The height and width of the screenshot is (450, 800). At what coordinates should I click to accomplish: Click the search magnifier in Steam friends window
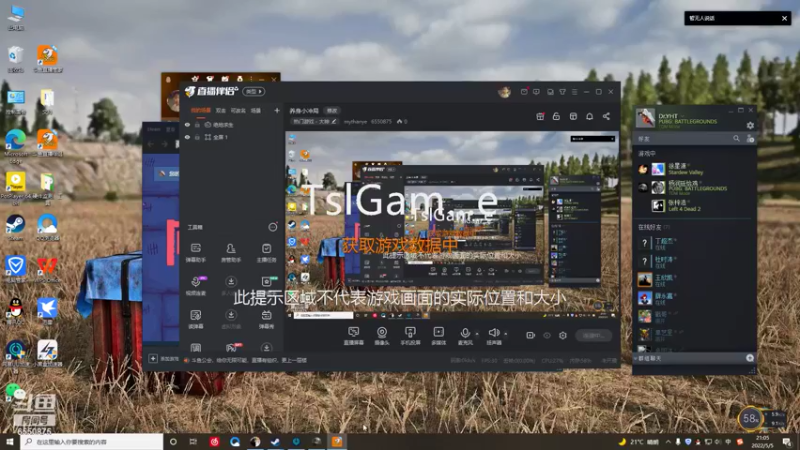(736, 138)
